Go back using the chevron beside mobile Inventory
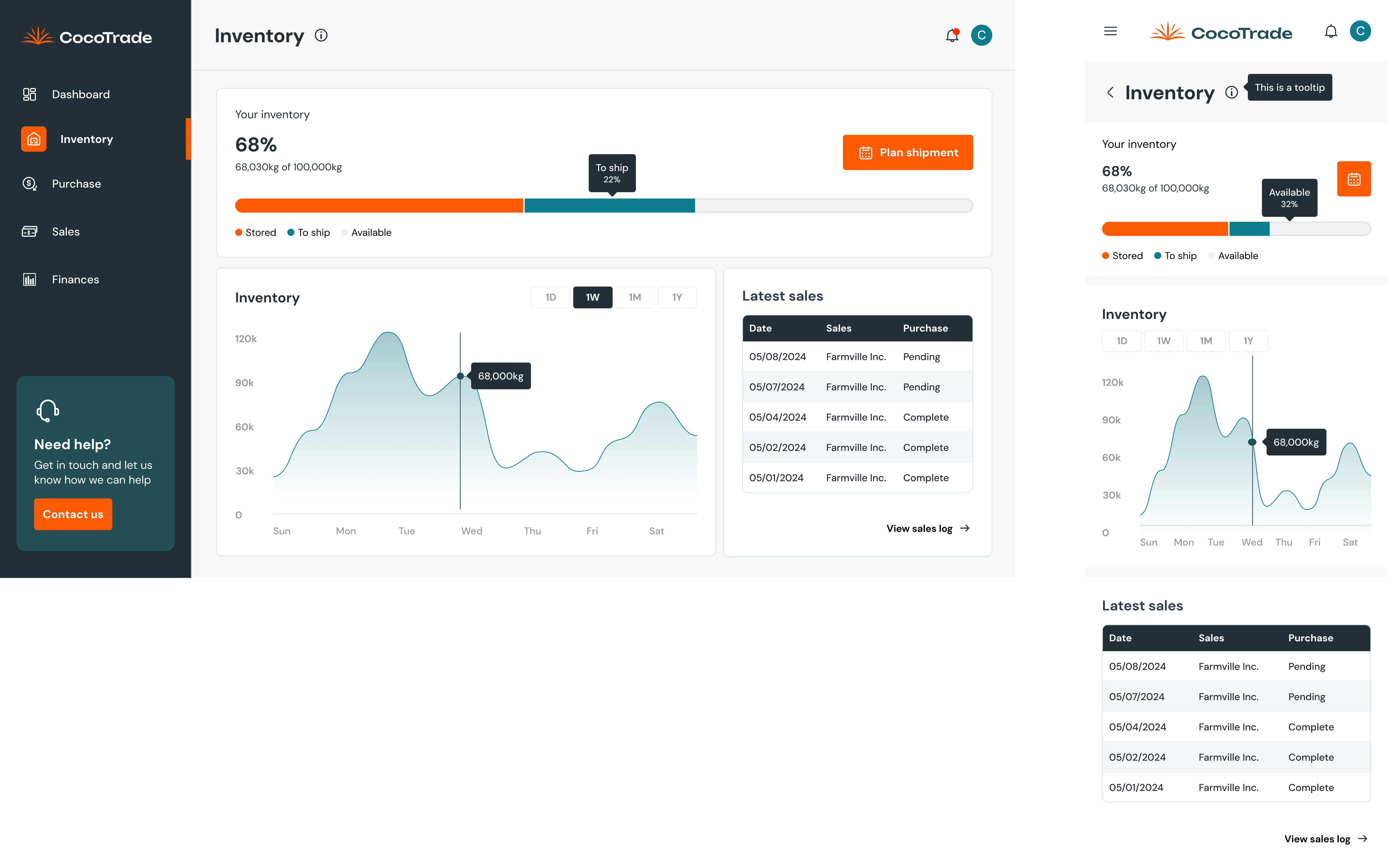1388x868 pixels. 1110,92
